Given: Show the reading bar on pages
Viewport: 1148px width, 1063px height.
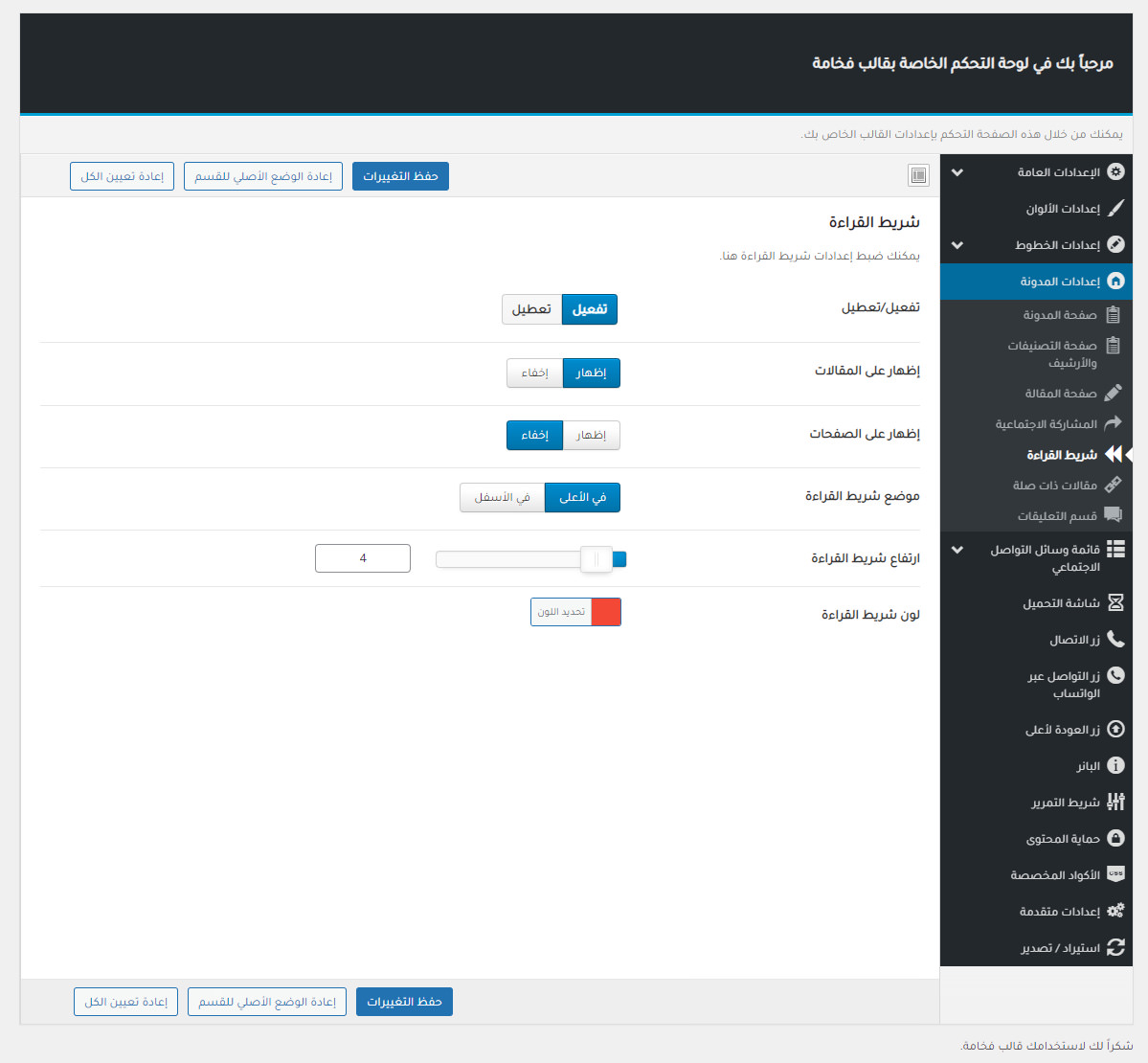Looking at the screenshot, I should pos(591,435).
